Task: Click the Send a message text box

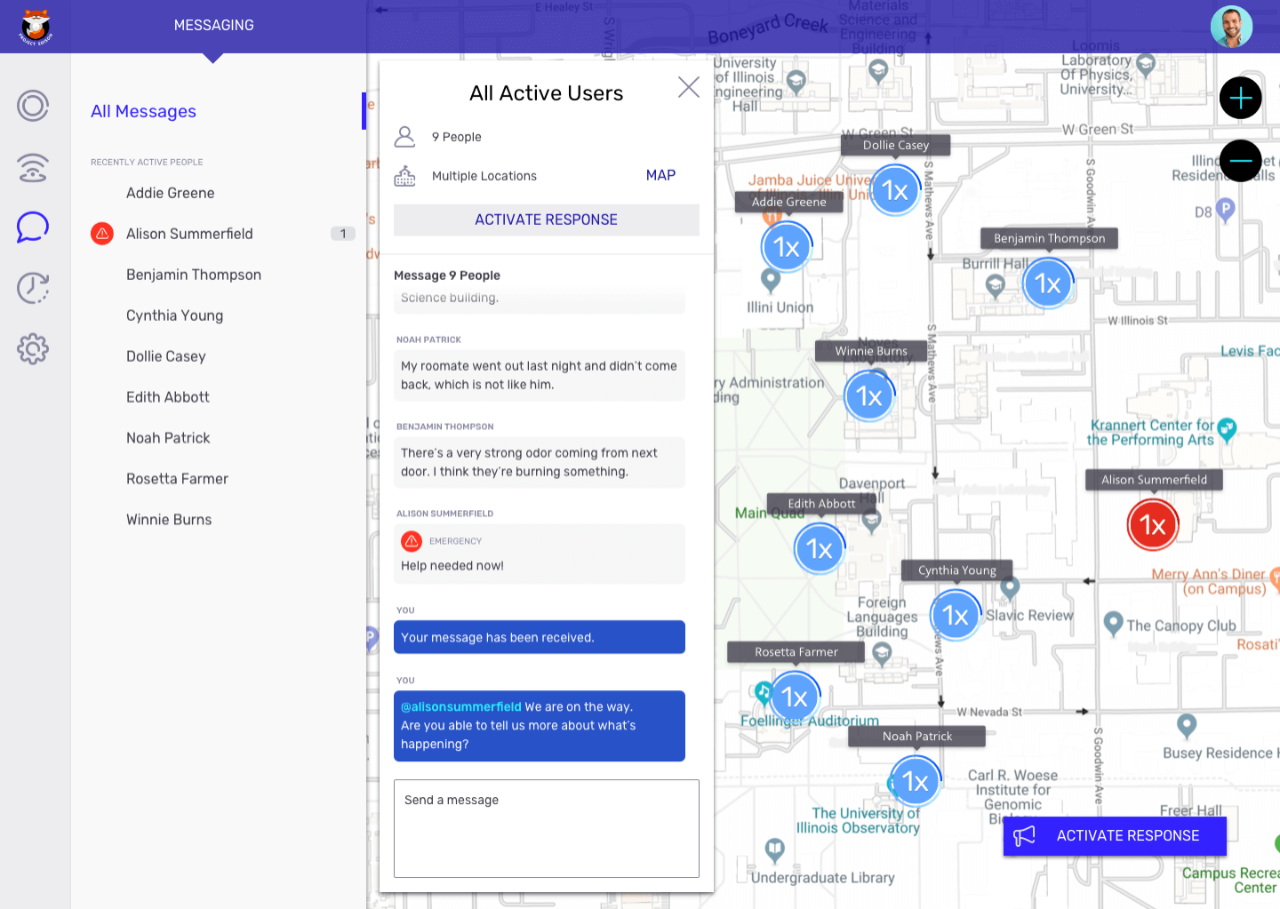Action: (546, 828)
